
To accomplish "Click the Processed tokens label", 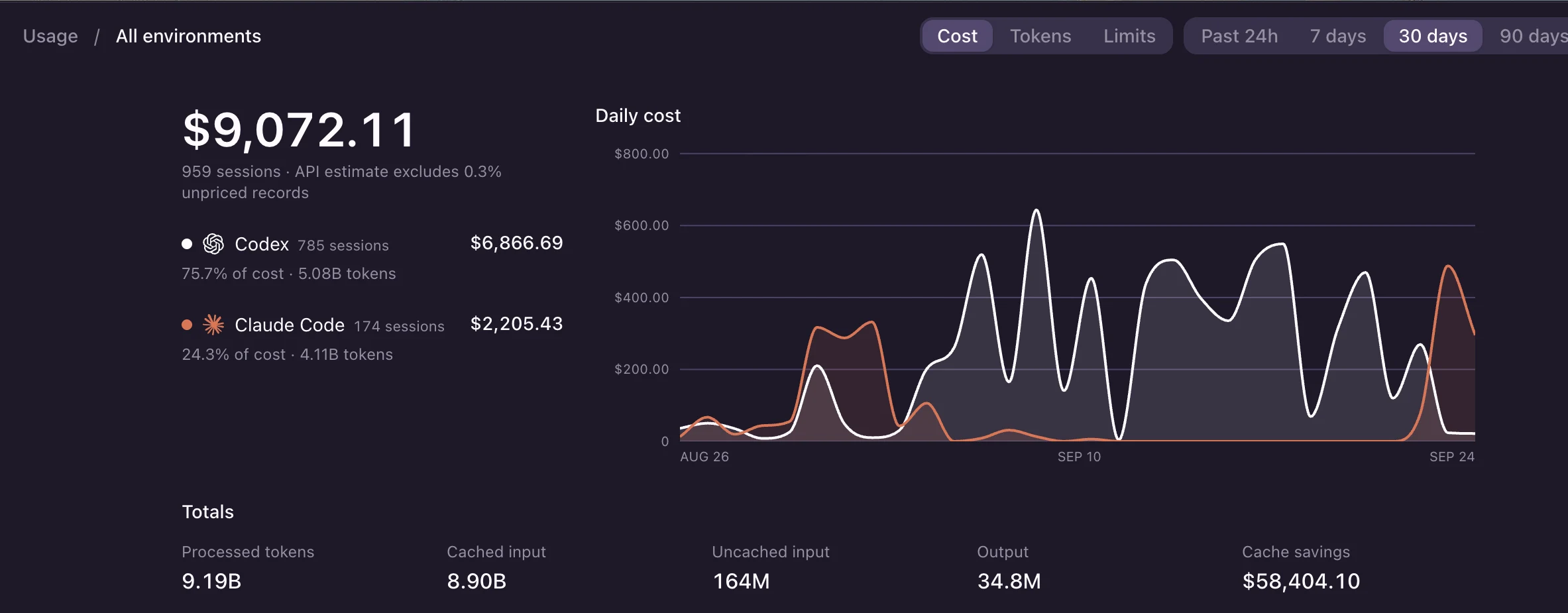I will 248,552.
